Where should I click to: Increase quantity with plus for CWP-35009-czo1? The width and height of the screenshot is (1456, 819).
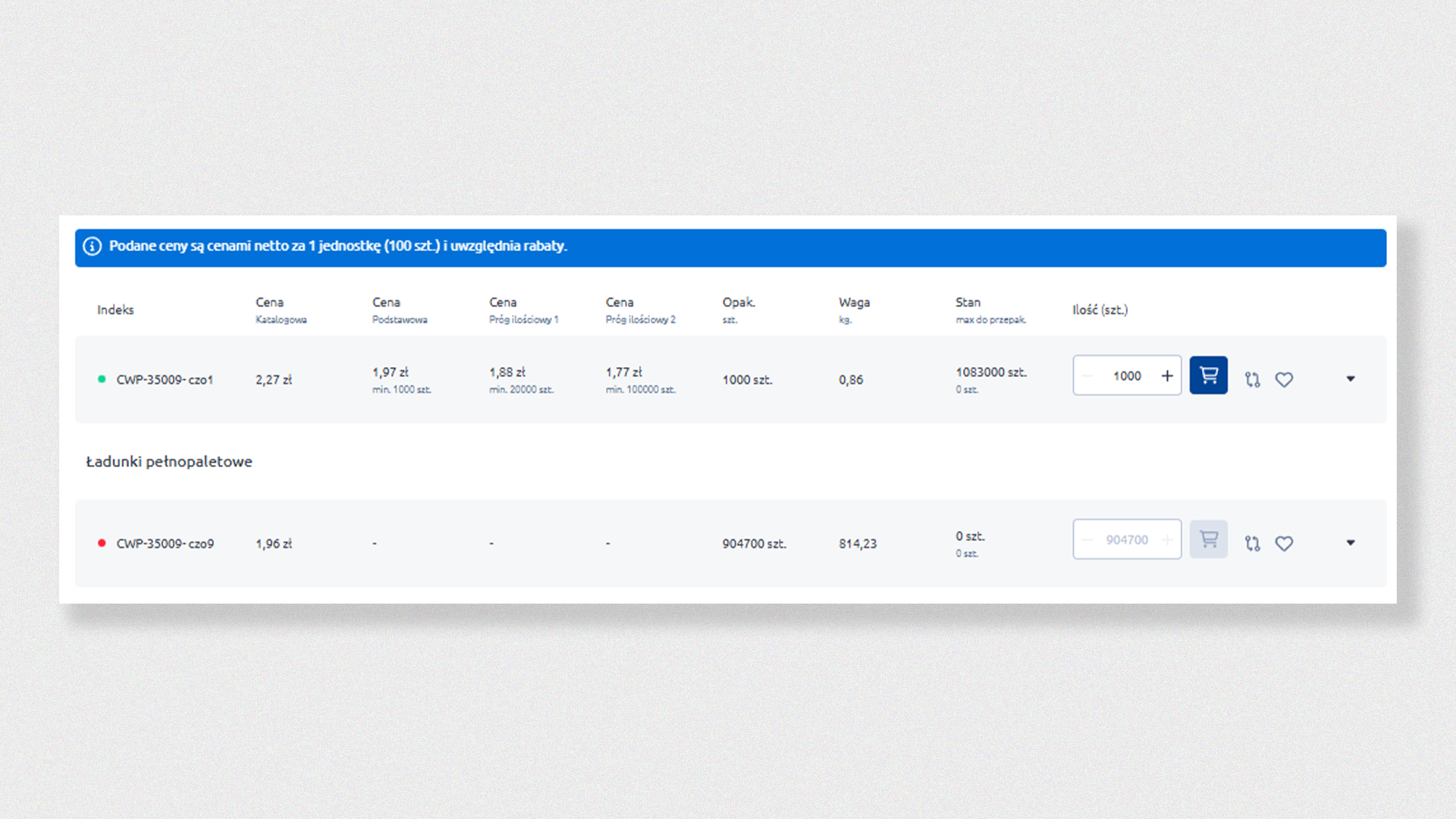point(1167,375)
